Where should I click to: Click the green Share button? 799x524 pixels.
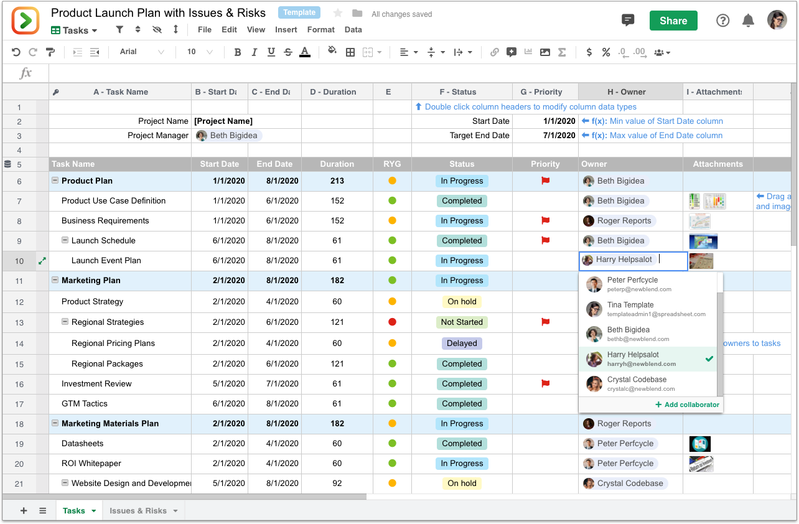point(673,21)
